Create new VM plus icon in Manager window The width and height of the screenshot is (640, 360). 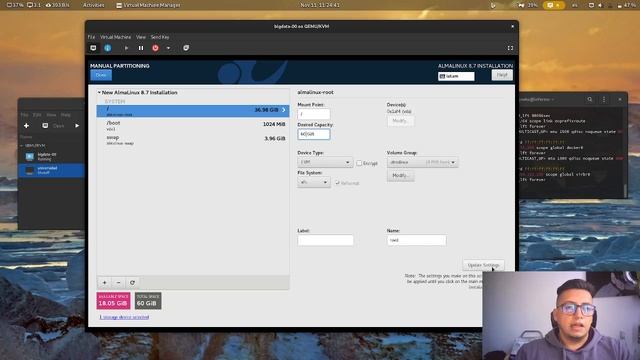point(27,126)
